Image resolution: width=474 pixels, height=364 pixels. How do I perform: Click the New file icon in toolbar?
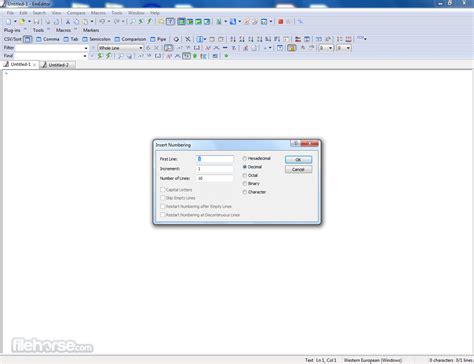pos(9,21)
